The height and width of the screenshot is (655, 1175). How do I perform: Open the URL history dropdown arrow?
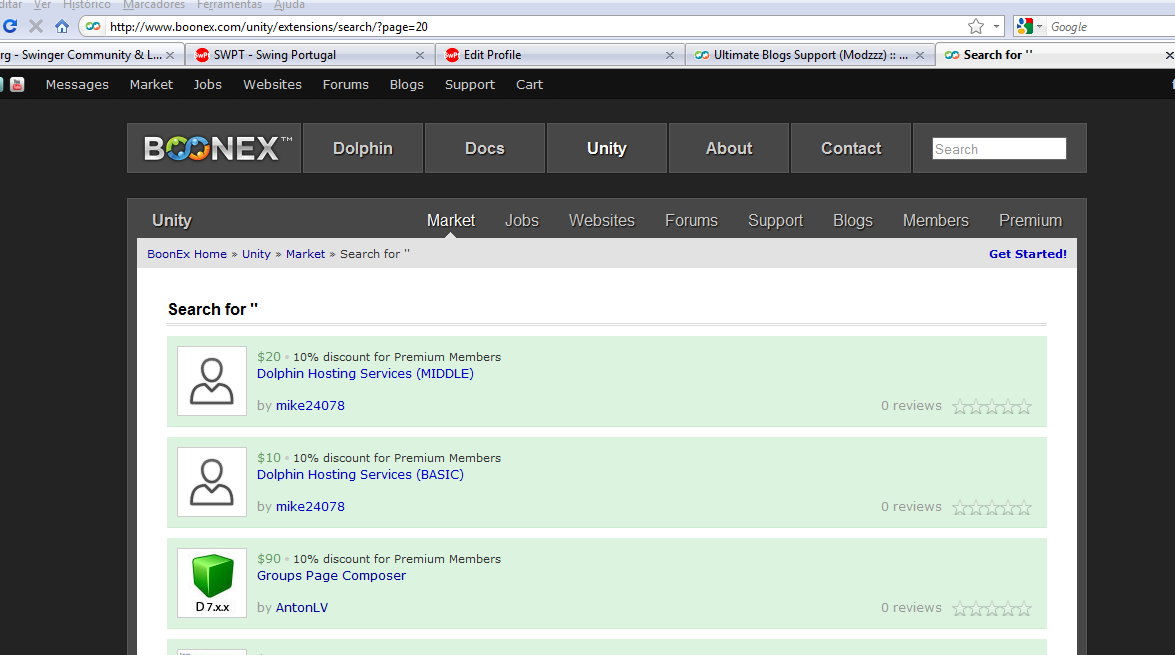tap(997, 27)
